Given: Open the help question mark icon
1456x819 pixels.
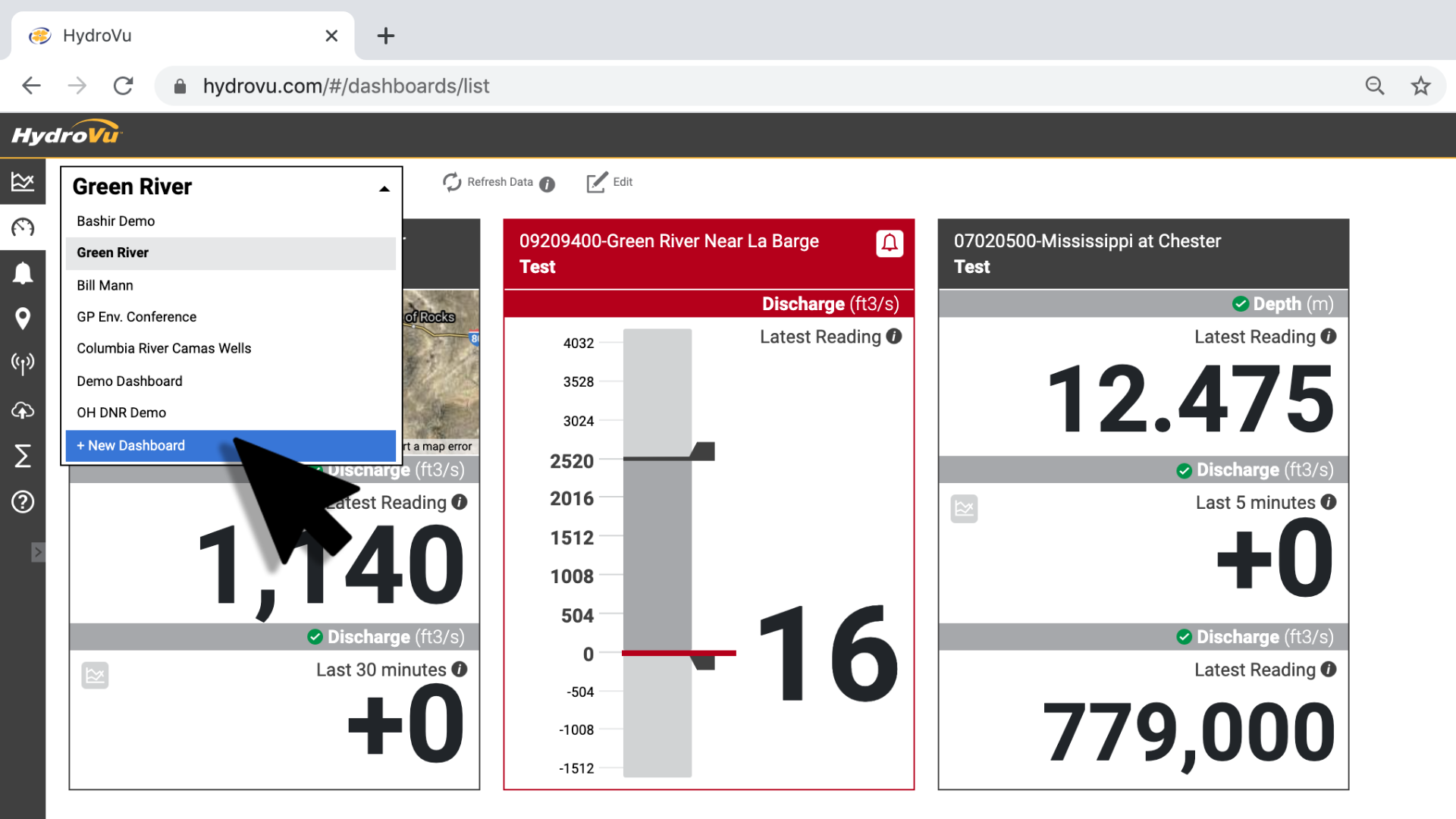Looking at the screenshot, I should 23,501.
